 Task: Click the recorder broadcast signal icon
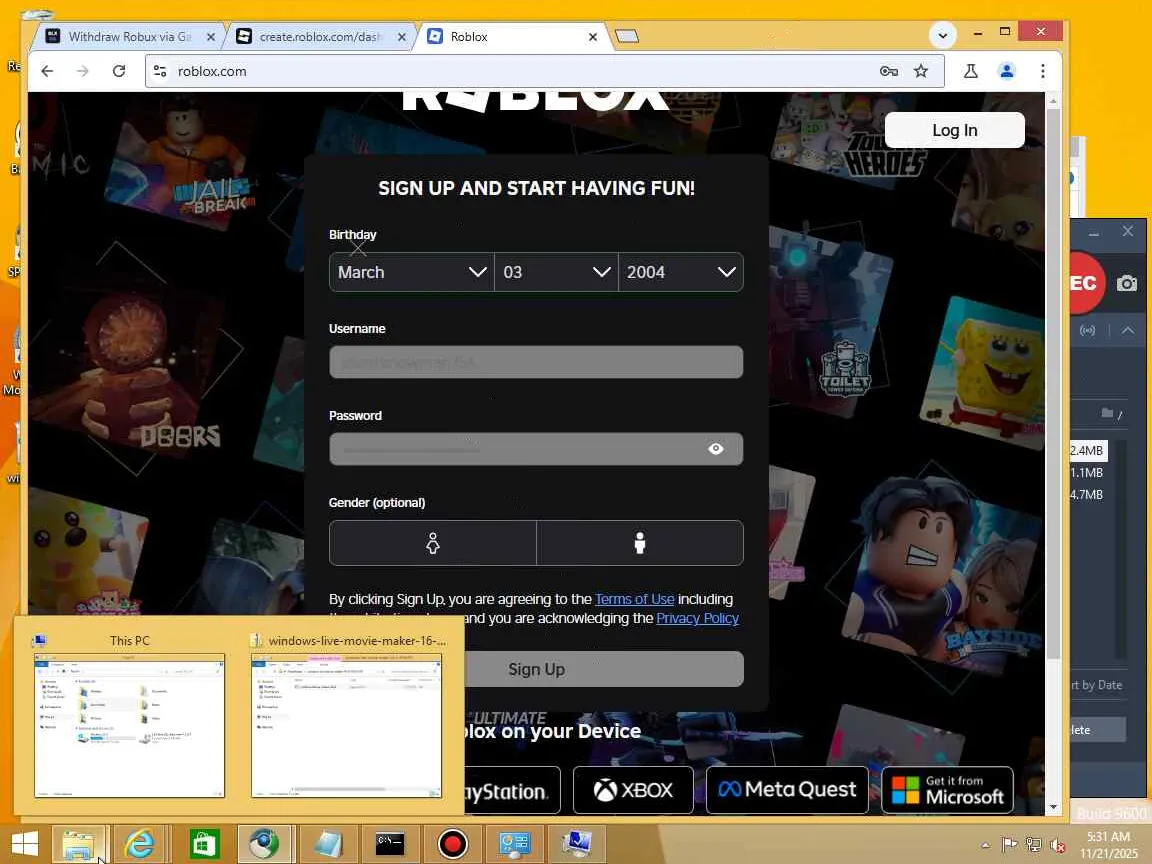[1087, 331]
